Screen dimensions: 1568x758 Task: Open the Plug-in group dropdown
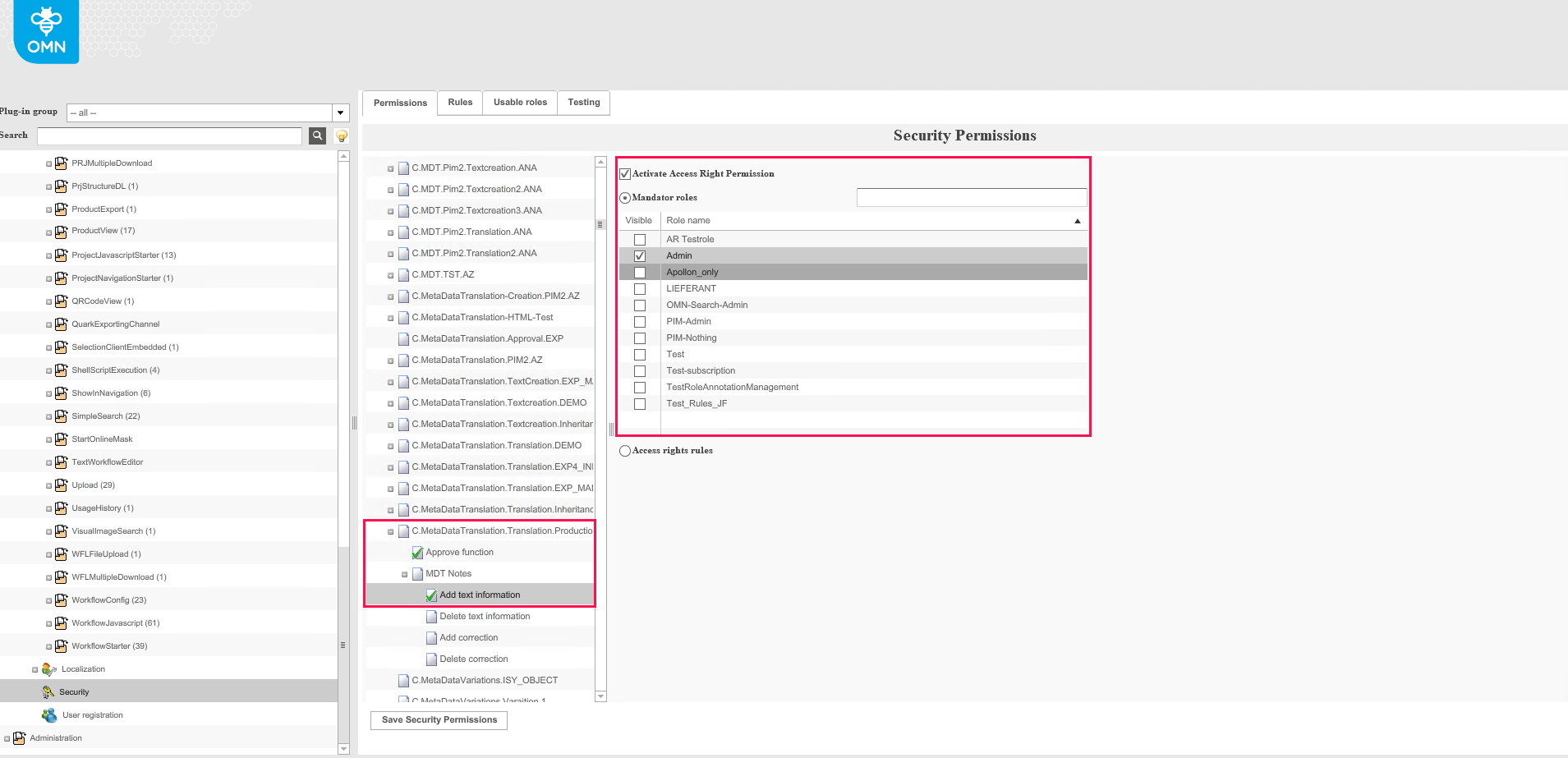340,112
